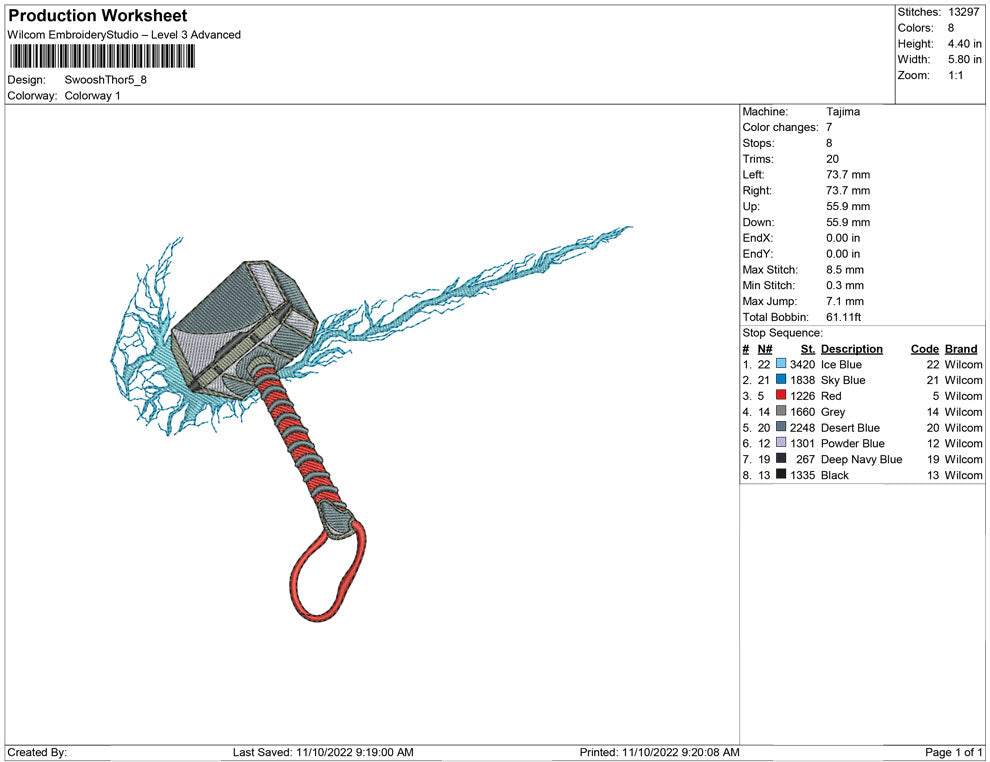Viewport: 990px width, 762px height.
Task: Click the 'Desert Blue' description text
Action: [850, 427]
